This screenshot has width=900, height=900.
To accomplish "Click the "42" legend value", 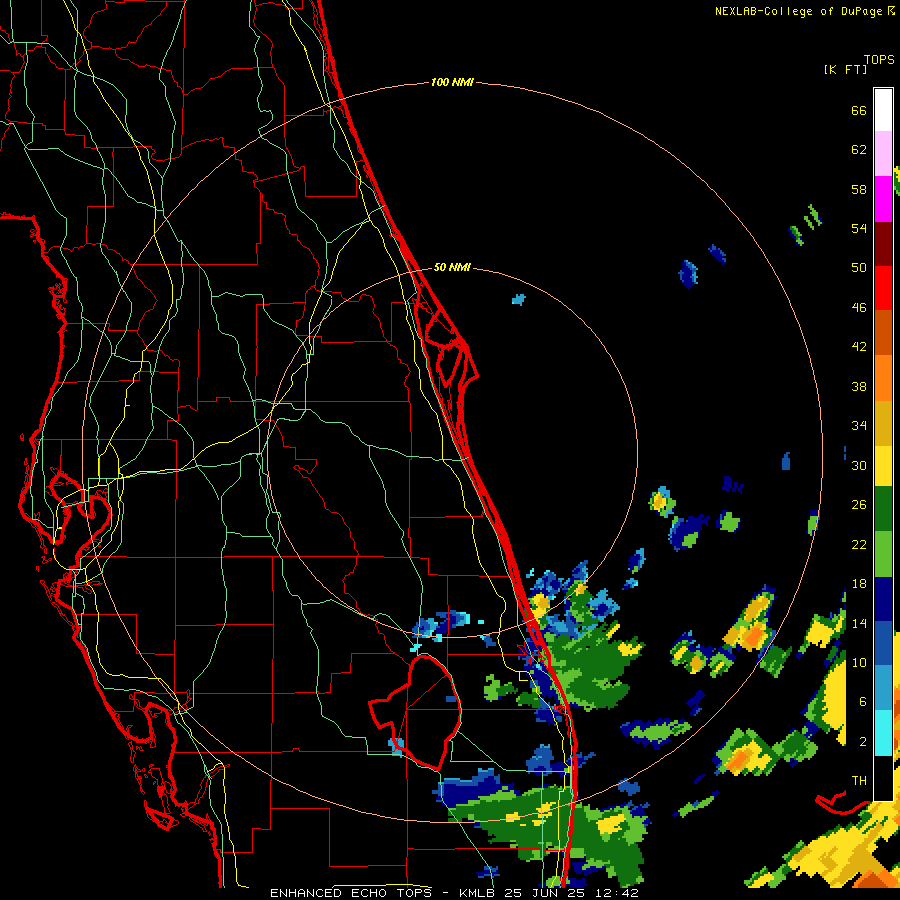I will pyautogui.click(x=859, y=347).
